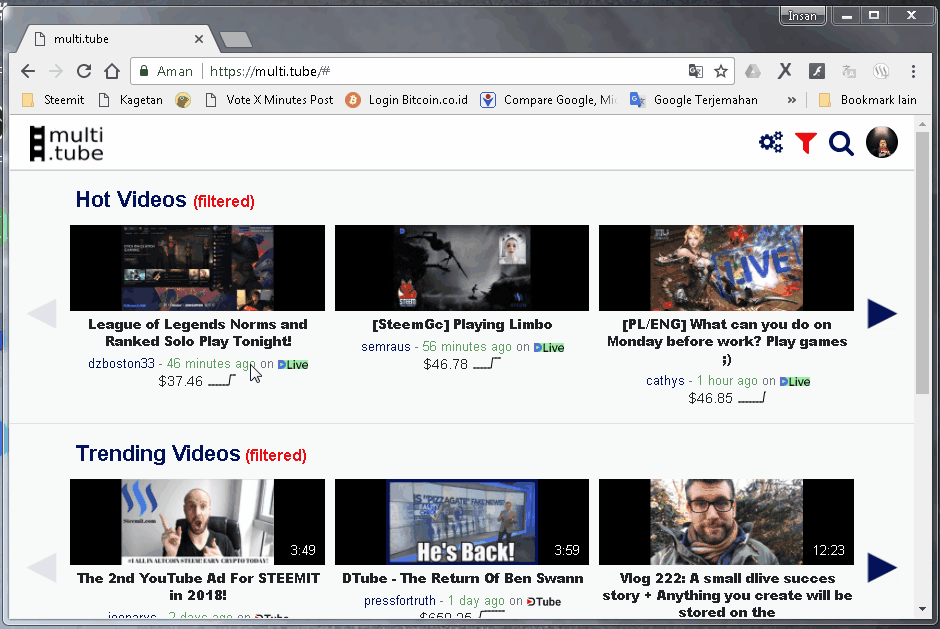Click the DTube badge beside pressfortruth
940x629 pixels.
click(x=544, y=601)
